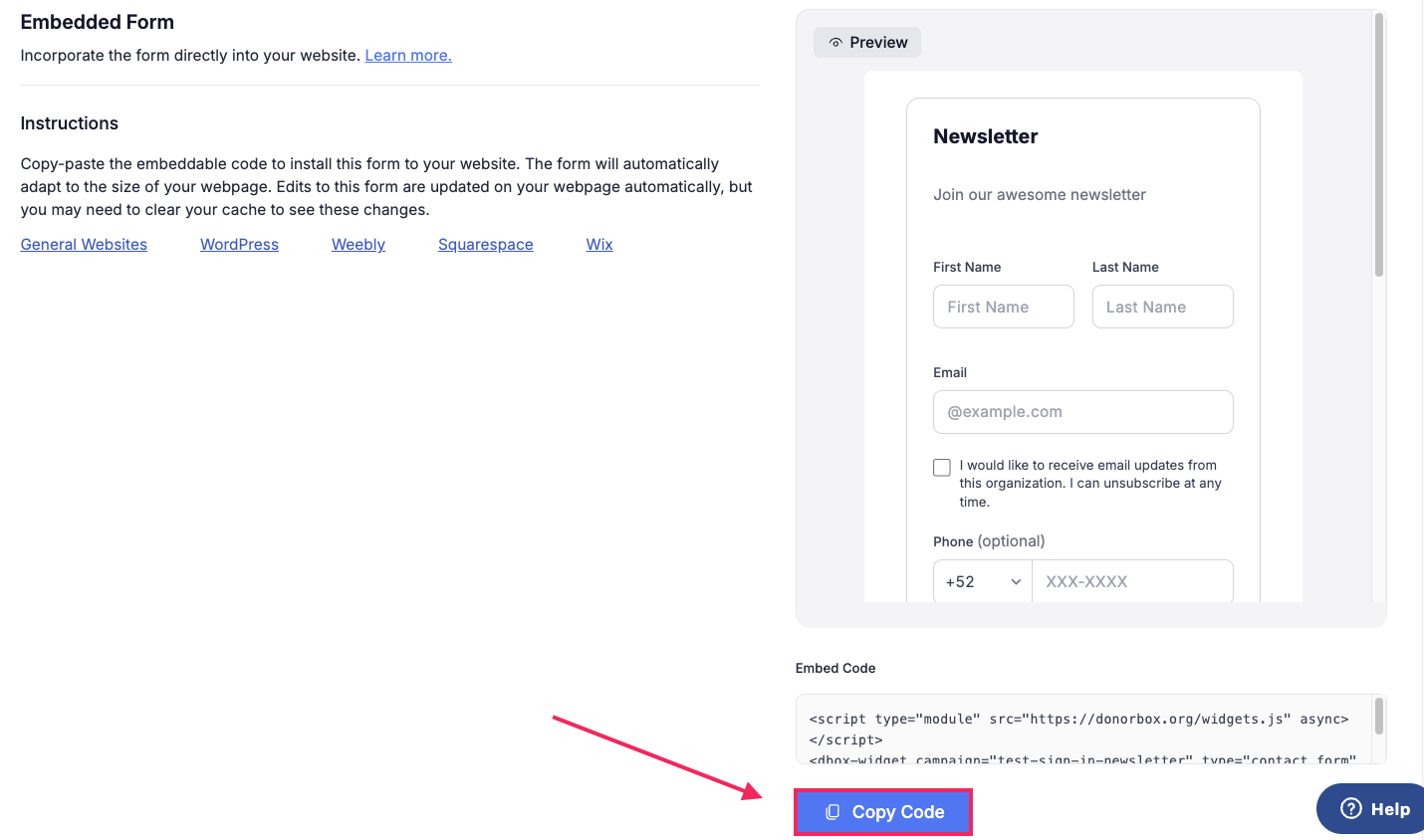The height and width of the screenshot is (840, 1424).
Task: Click the preview panel vertical scrollbar
Action: click(x=1379, y=144)
